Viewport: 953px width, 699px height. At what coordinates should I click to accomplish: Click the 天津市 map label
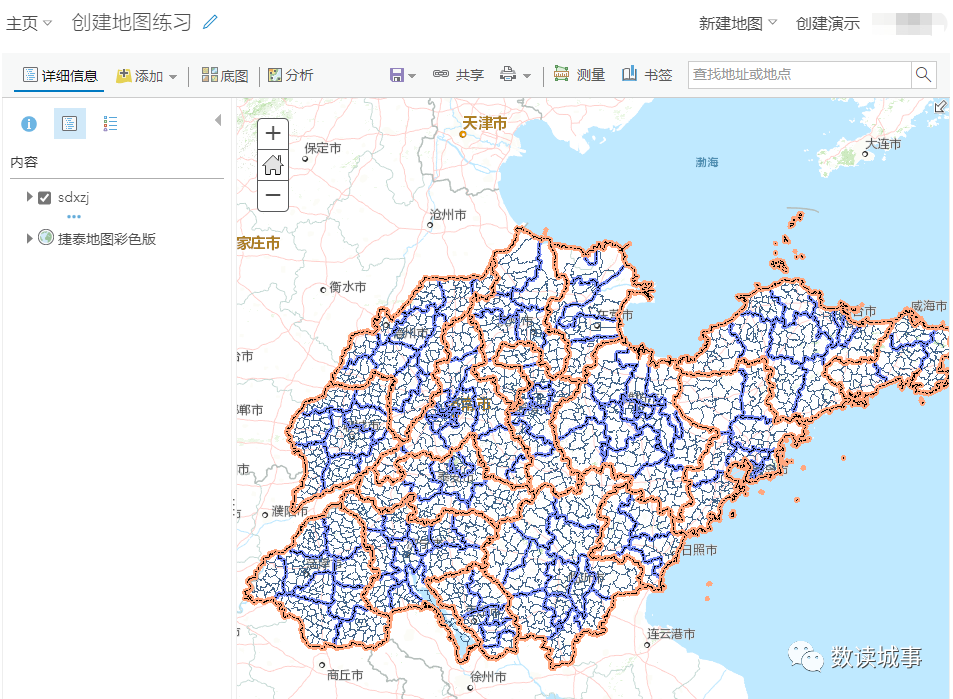[484, 123]
